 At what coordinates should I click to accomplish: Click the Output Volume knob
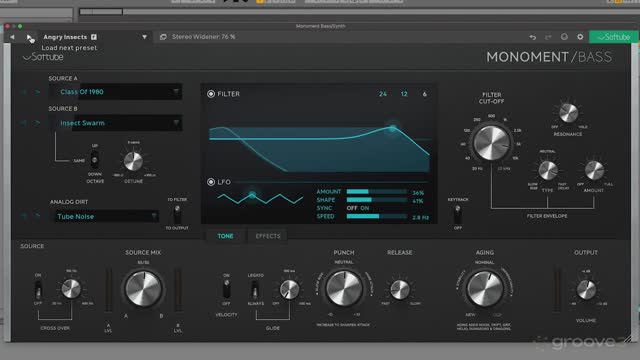[586, 289]
